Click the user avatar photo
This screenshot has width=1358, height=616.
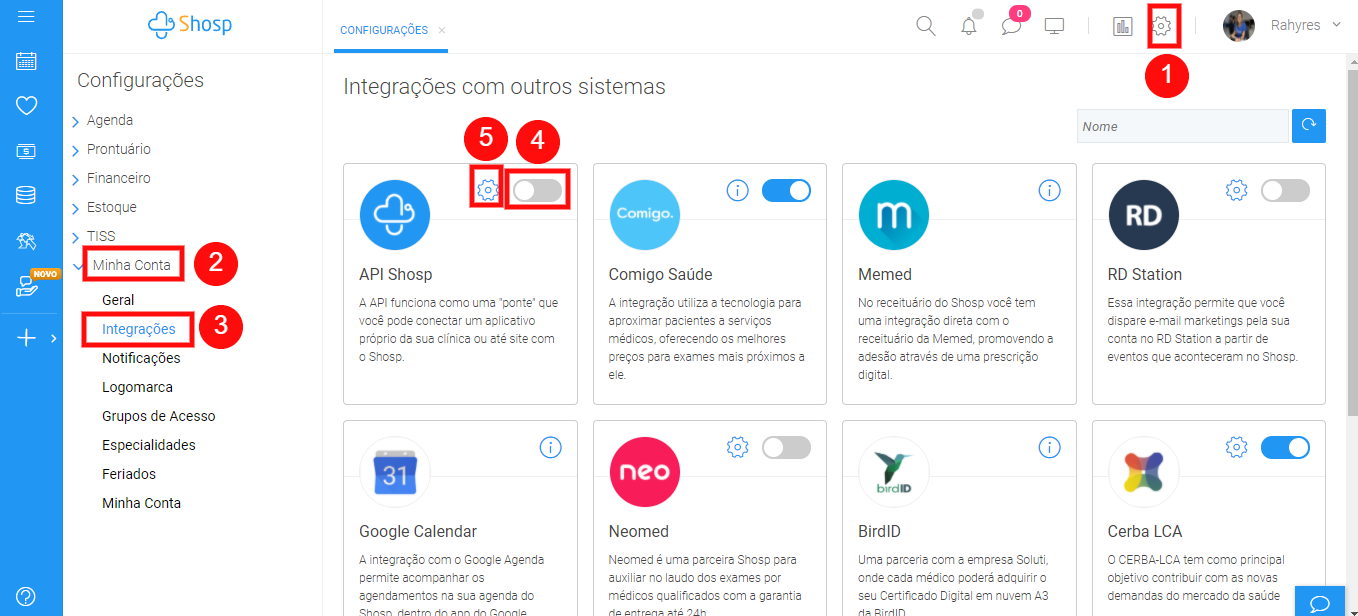[x=1239, y=26]
